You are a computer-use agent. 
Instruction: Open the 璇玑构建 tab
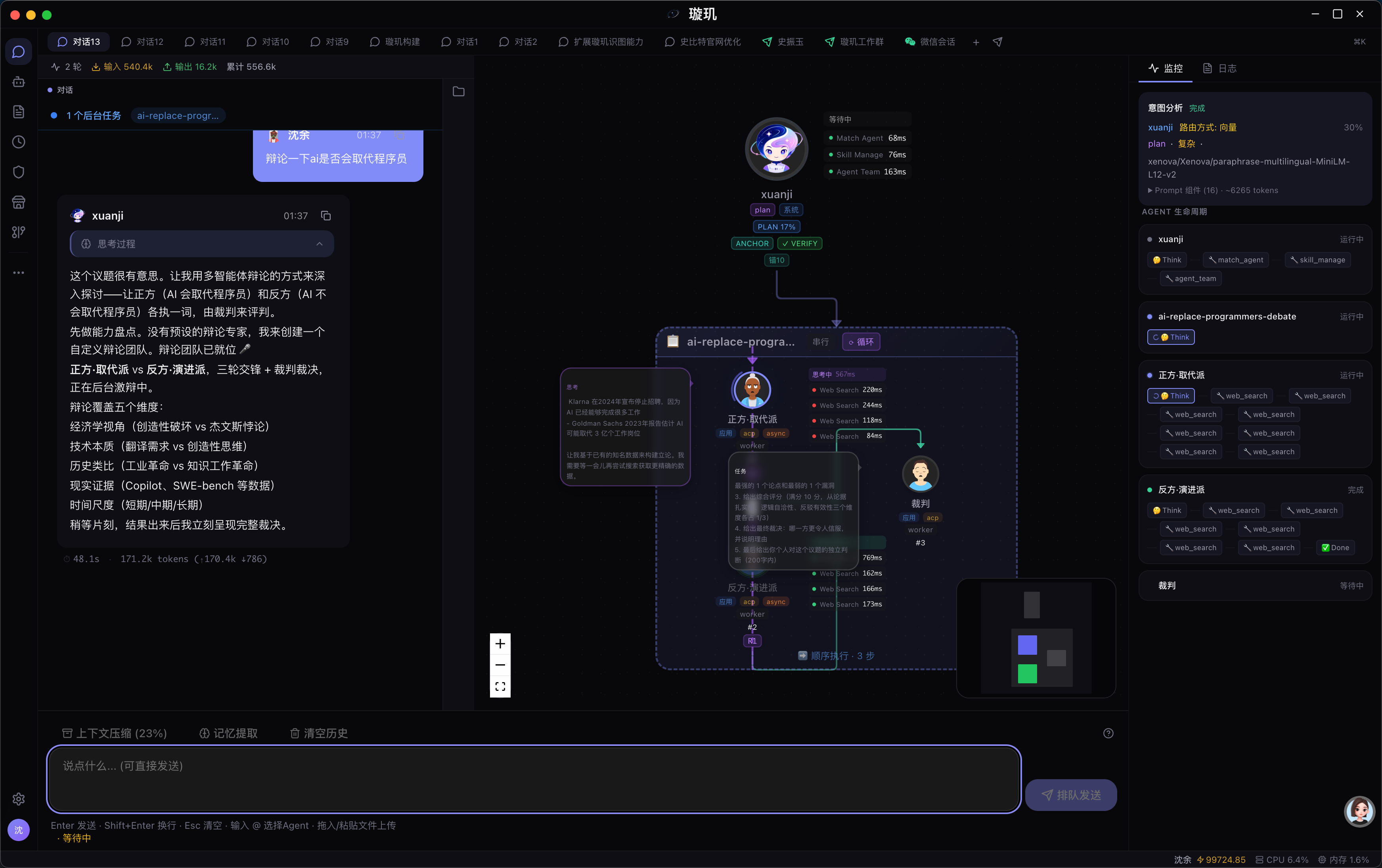pyautogui.click(x=395, y=42)
